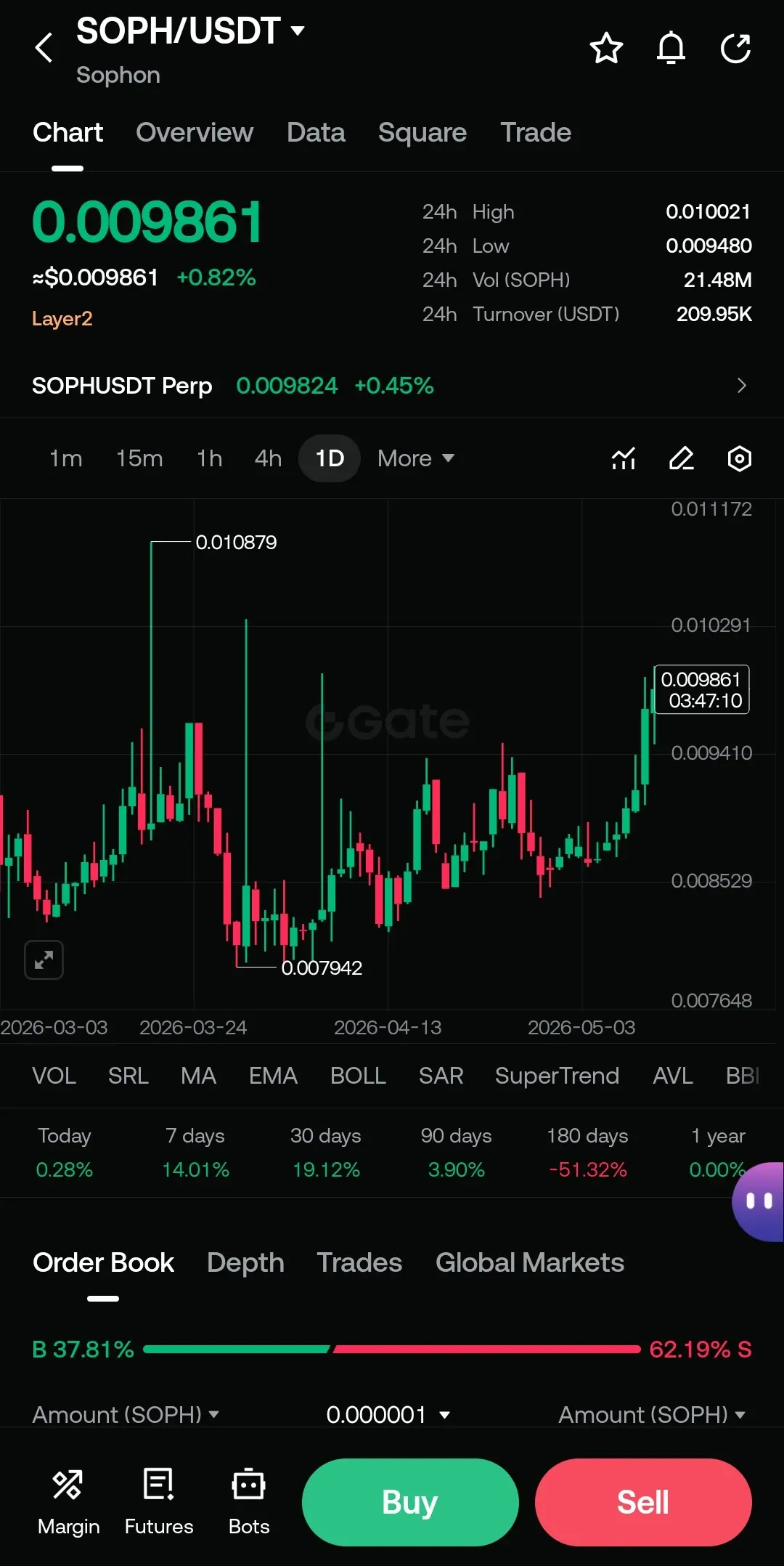This screenshot has height=1566, width=784.
Task: Open right Amount (SOPH) dropdown
Action: (652, 1414)
